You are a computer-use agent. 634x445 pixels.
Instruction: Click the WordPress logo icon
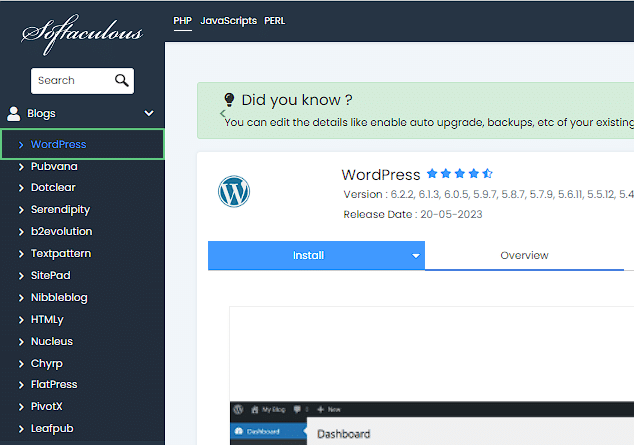(234, 191)
